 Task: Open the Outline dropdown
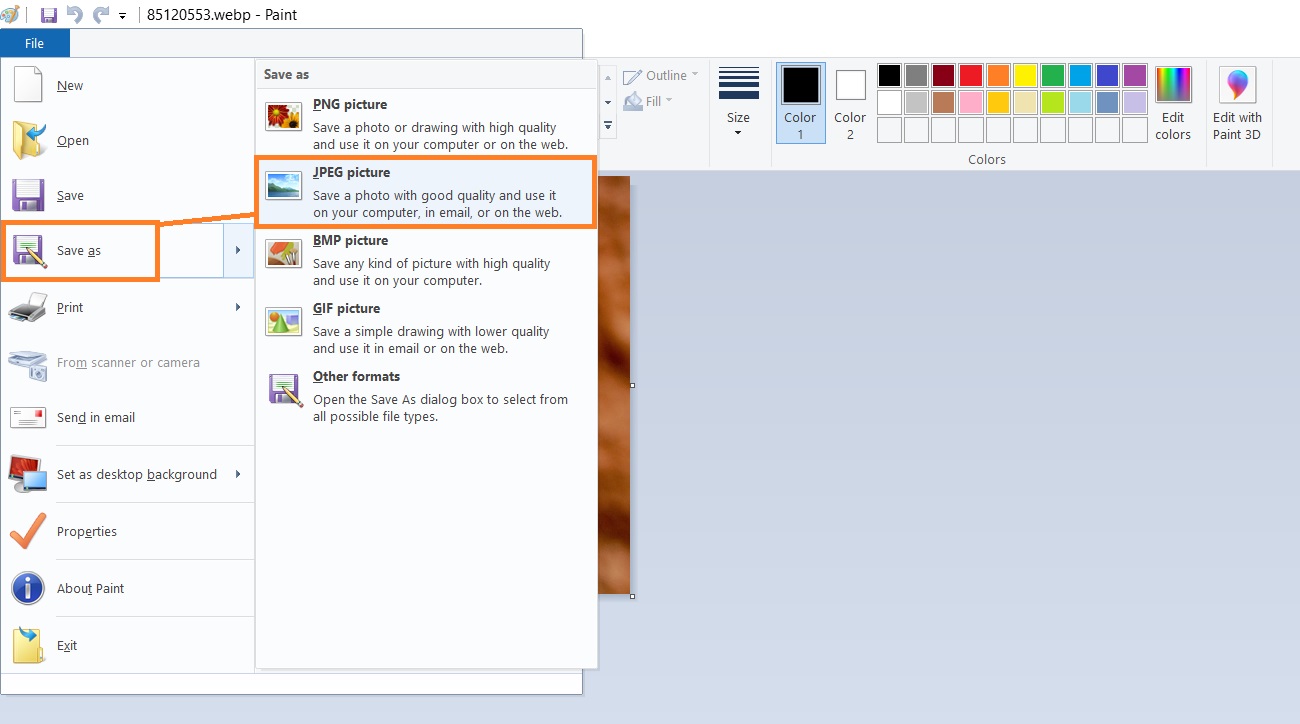pos(661,75)
